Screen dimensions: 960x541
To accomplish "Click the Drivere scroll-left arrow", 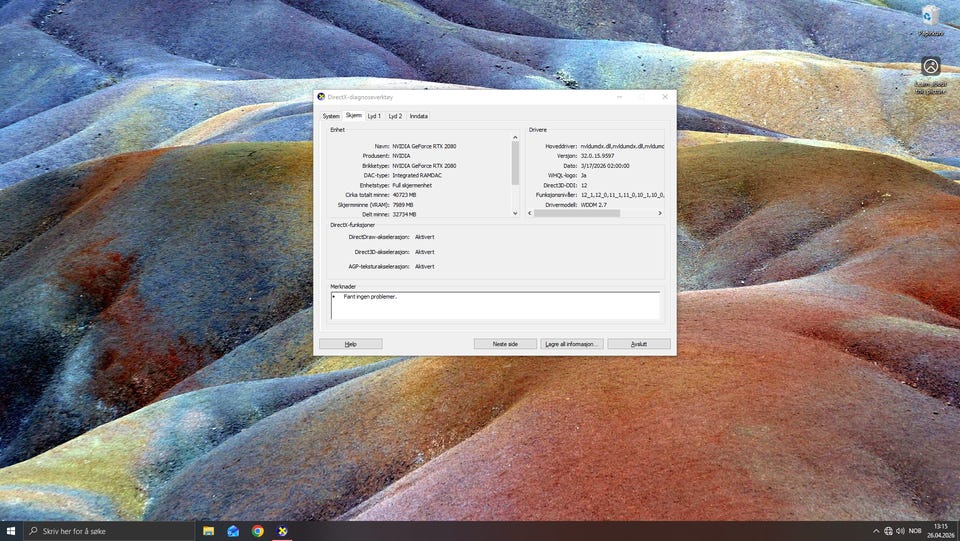I will pos(530,213).
